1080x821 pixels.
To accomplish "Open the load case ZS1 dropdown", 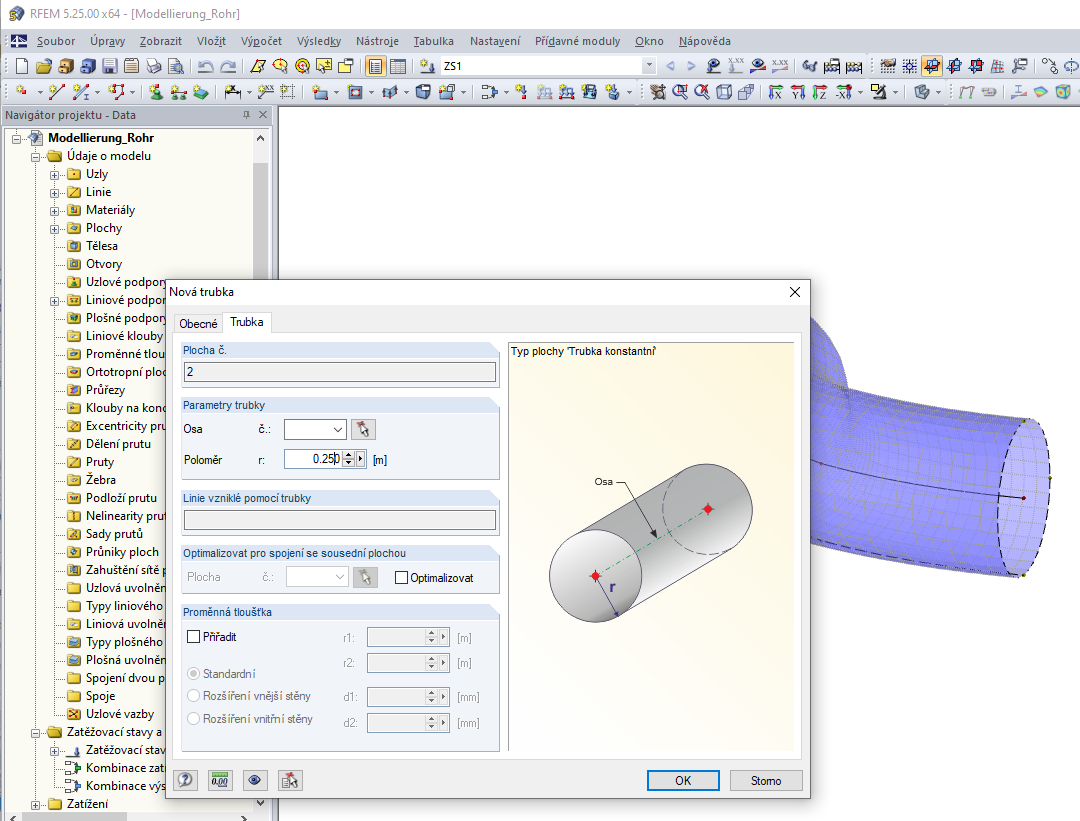I will pos(648,66).
